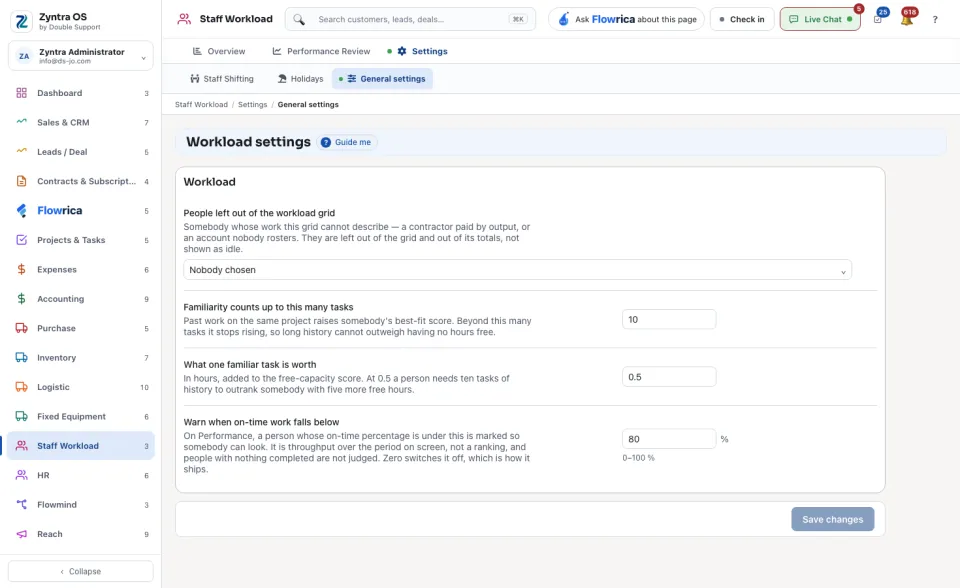The height and width of the screenshot is (588, 960).
Task: Click the Inventory truck icon
Action: pyautogui.click(x=21, y=358)
